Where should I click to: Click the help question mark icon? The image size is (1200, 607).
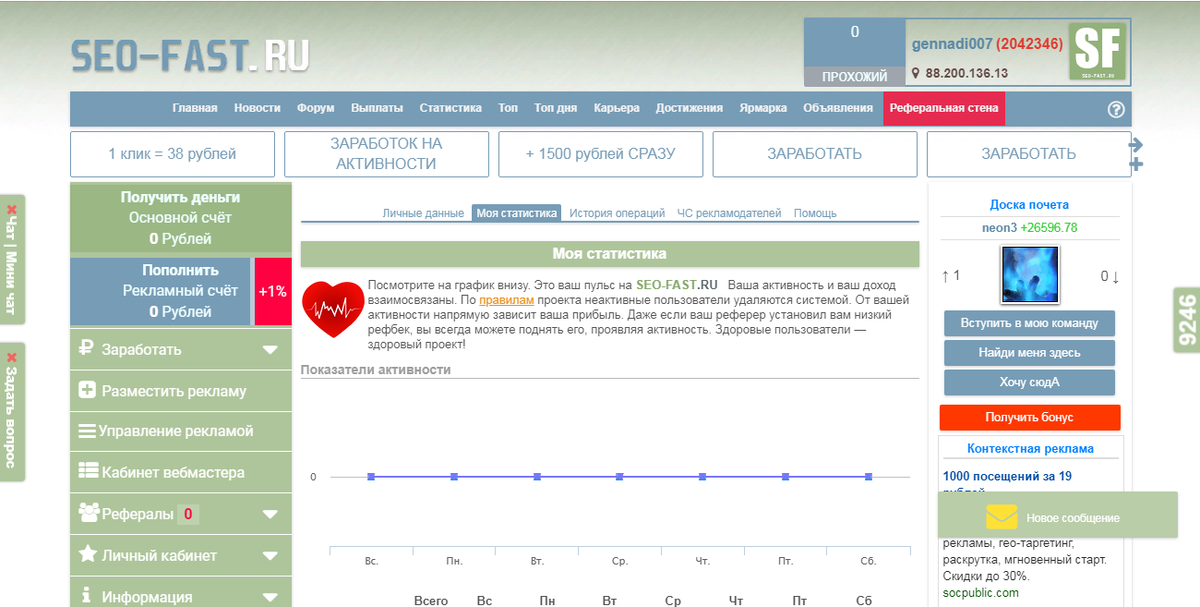(1116, 110)
